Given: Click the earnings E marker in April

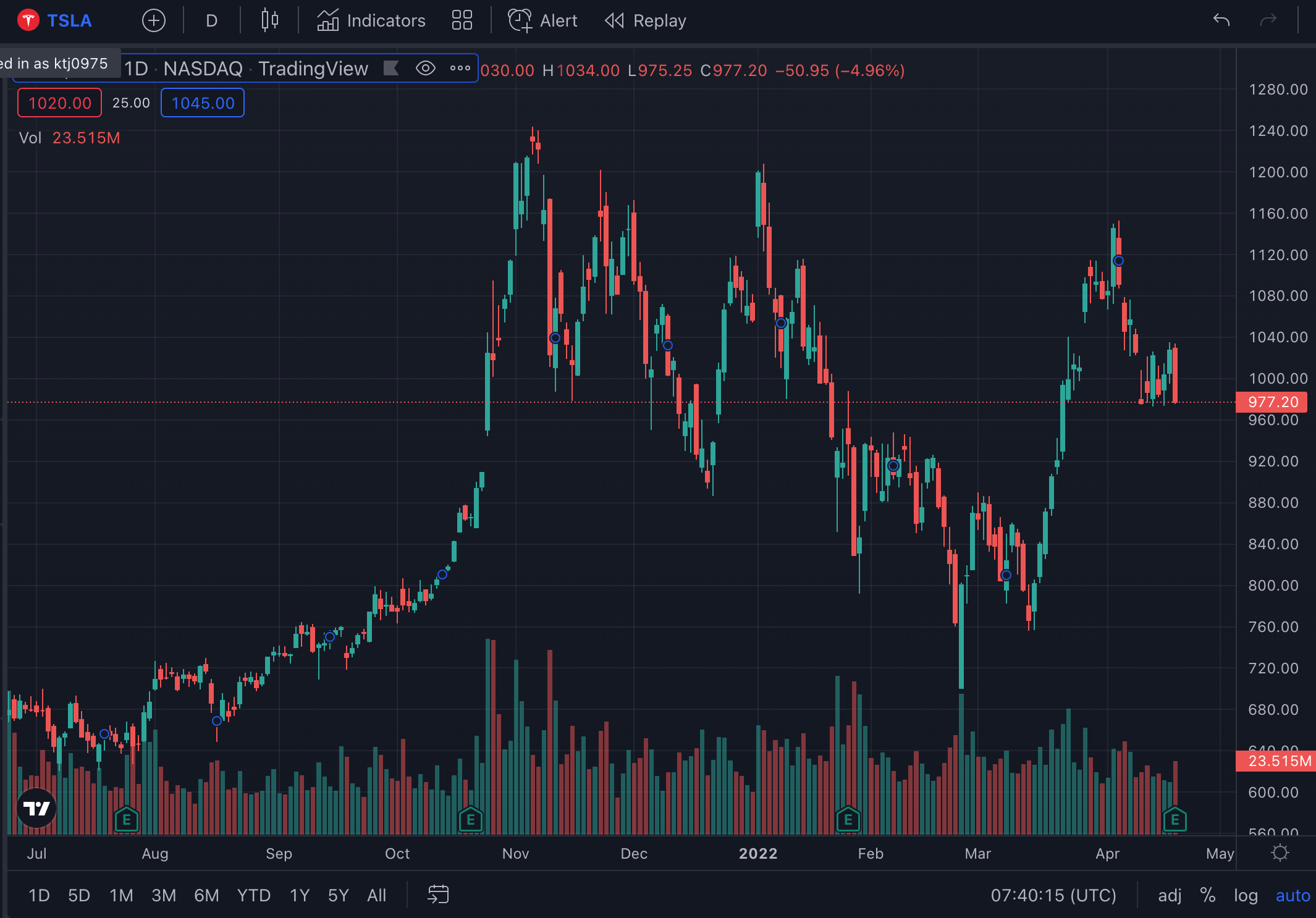Looking at the screenshot, I should pyautogui.click(x=1175, y=820).
